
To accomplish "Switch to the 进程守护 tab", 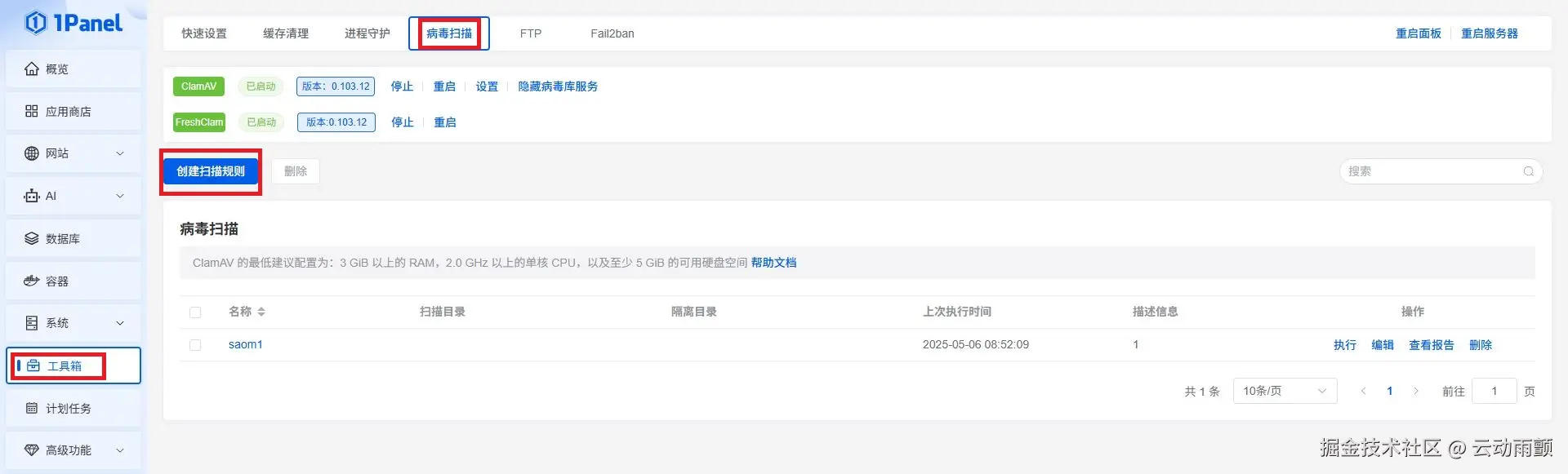I will (367, 33).
